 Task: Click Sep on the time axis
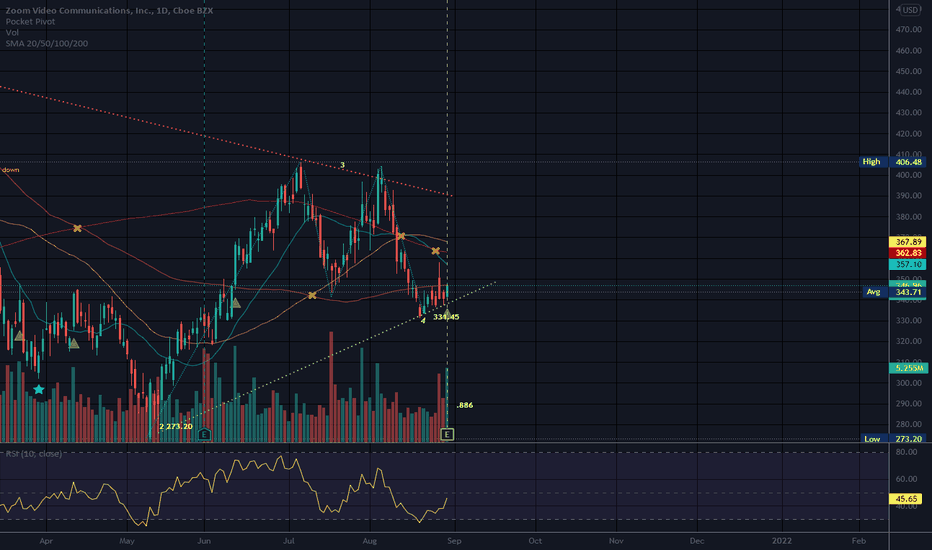tap(454, 541)
